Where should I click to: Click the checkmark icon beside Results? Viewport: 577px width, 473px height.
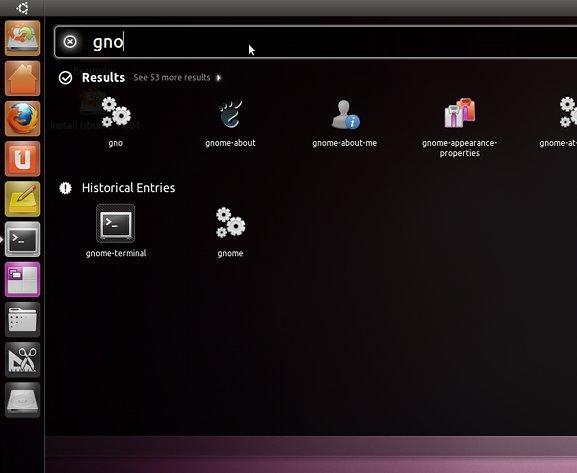(x=66, y=78)
